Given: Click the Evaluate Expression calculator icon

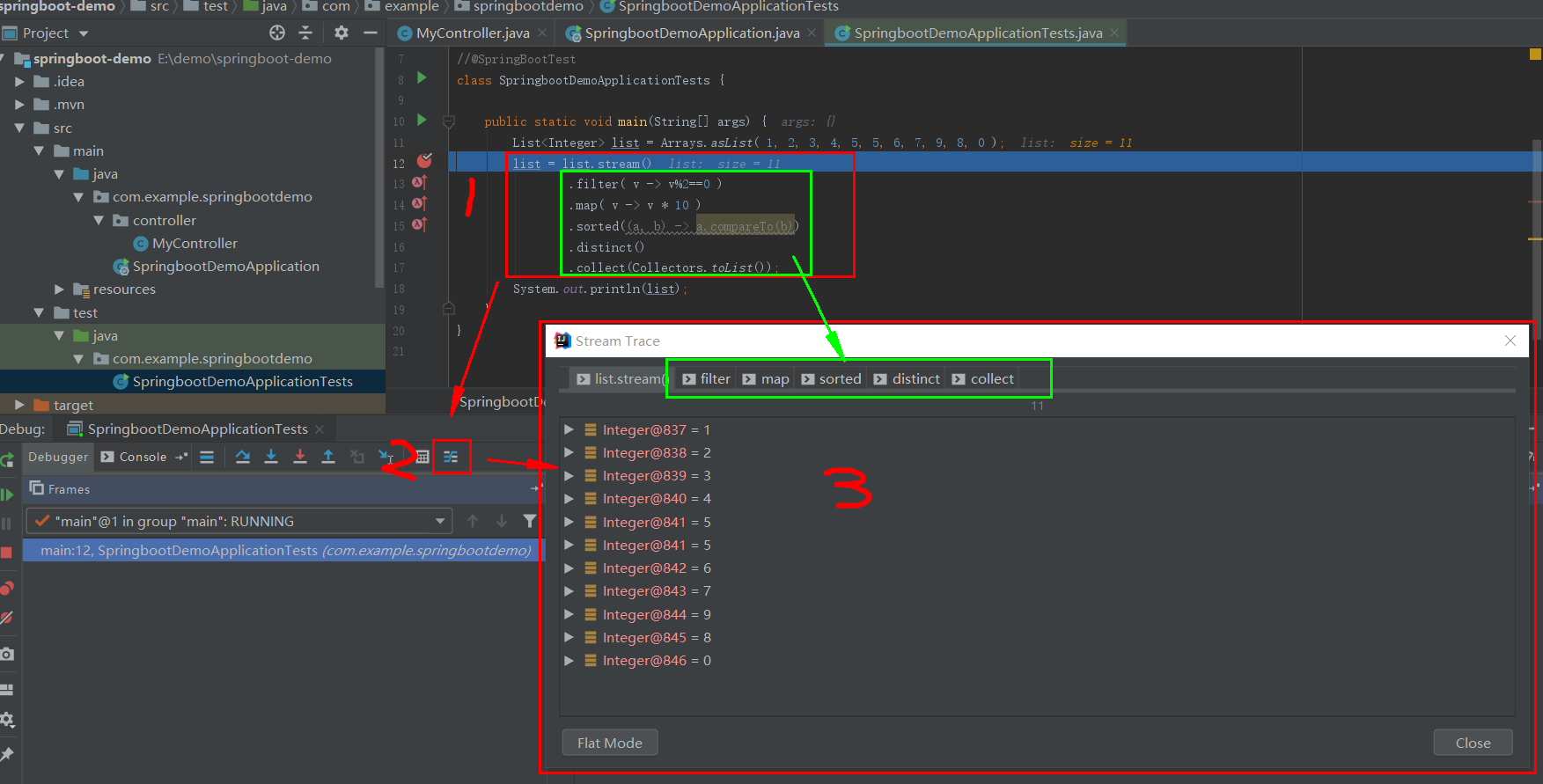Looking at the screenshot, I should pos(422,457).
